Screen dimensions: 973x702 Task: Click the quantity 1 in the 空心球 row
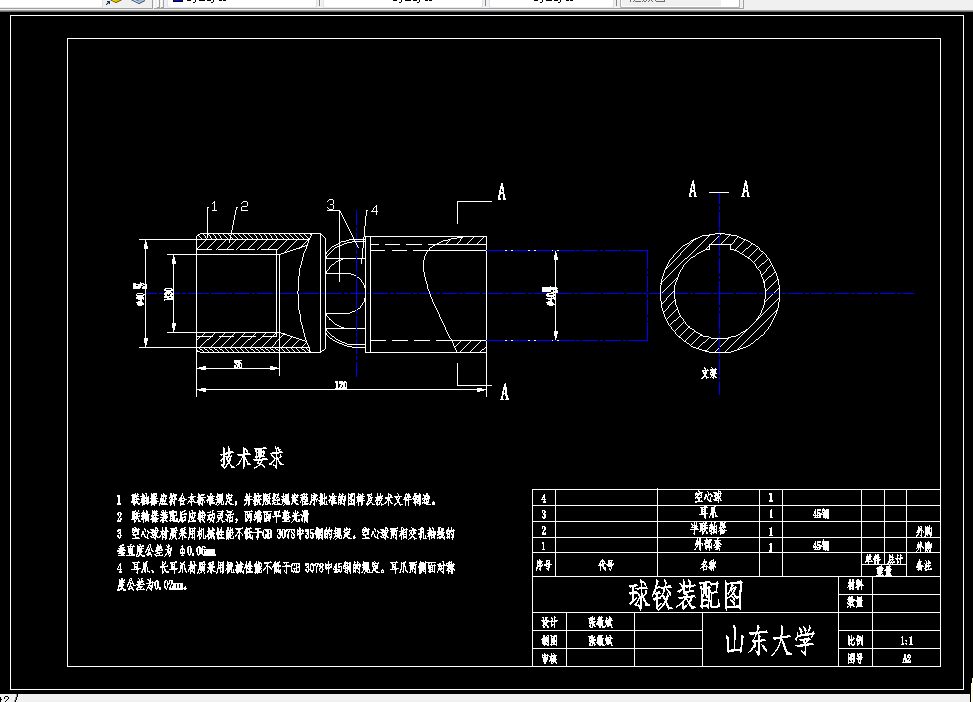coord(771,498)
